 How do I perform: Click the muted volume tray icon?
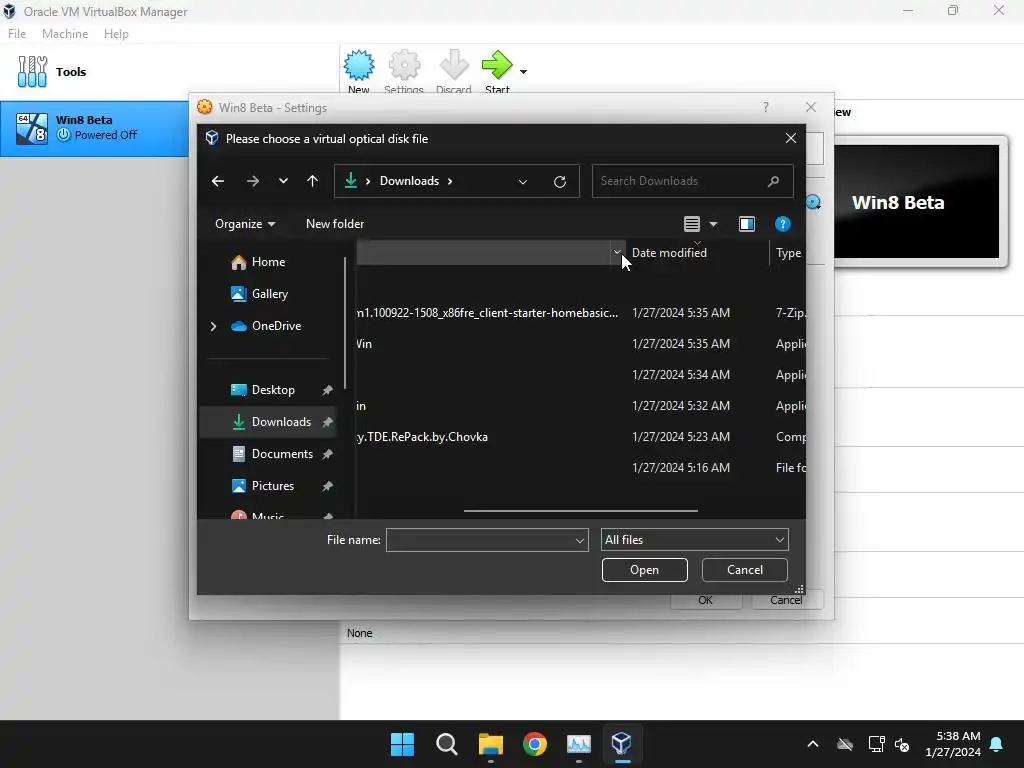(902, 744)
